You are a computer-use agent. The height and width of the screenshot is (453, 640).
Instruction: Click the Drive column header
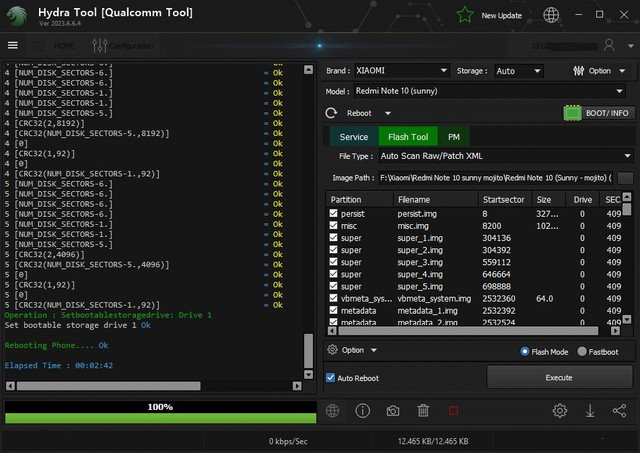pos(582,199)
